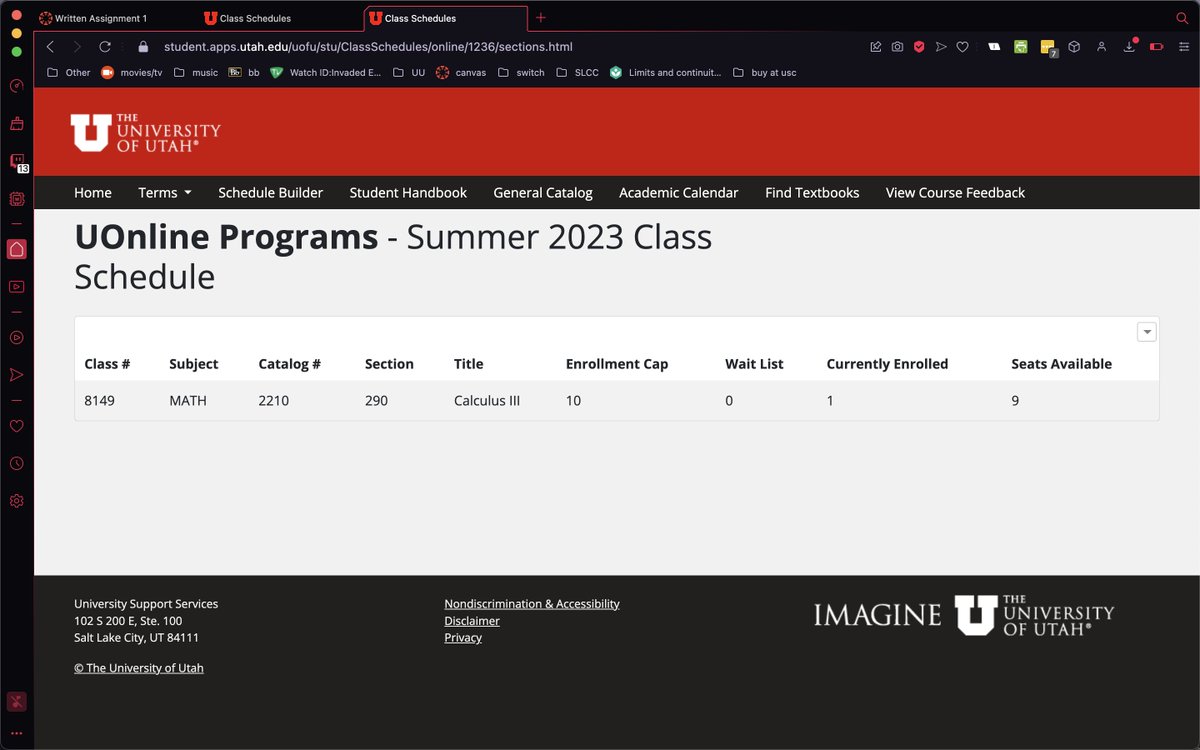Click the sidebar CPU chip icon
Image resolution: width=1200 pixels, height=750 pixels.
(x=16, y=199)
